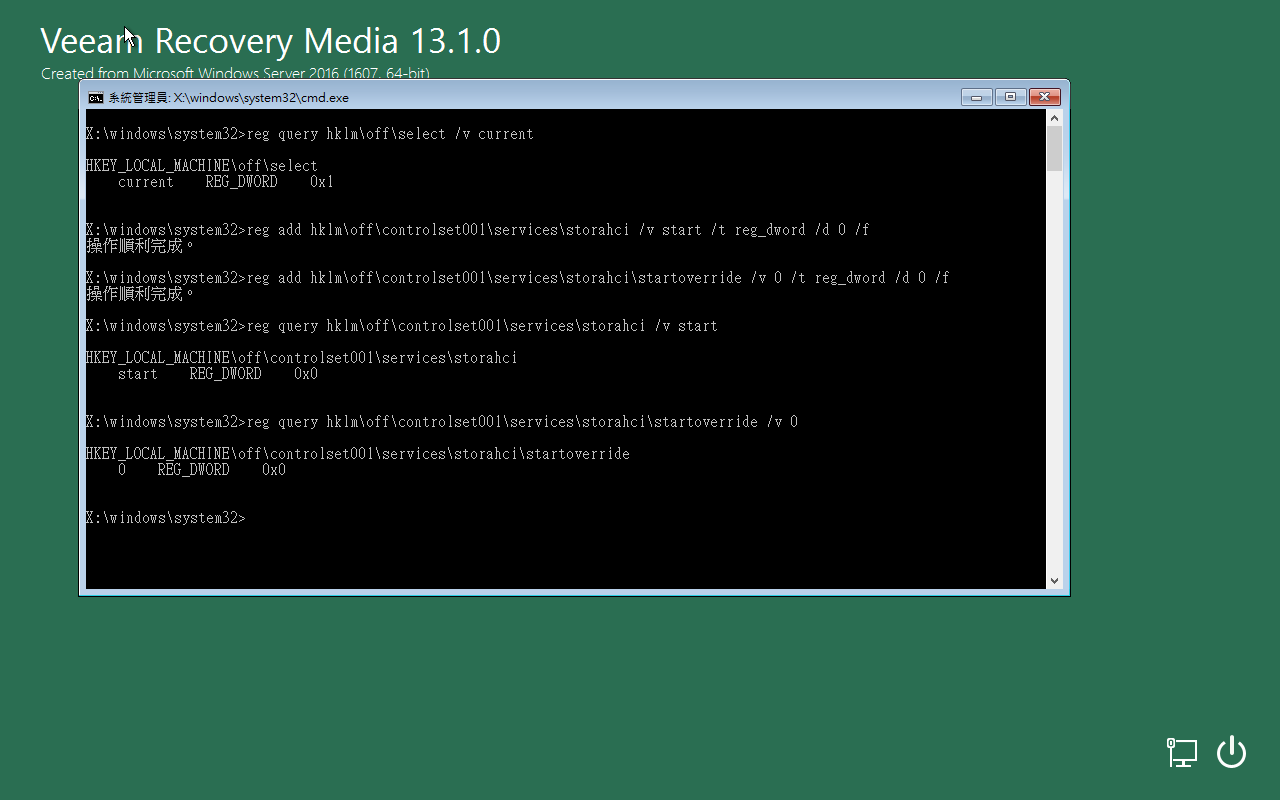Click the "...storahci\startoverride" output key line
The width and height of the screenshot is (1280, 800).
pos(358,454)
